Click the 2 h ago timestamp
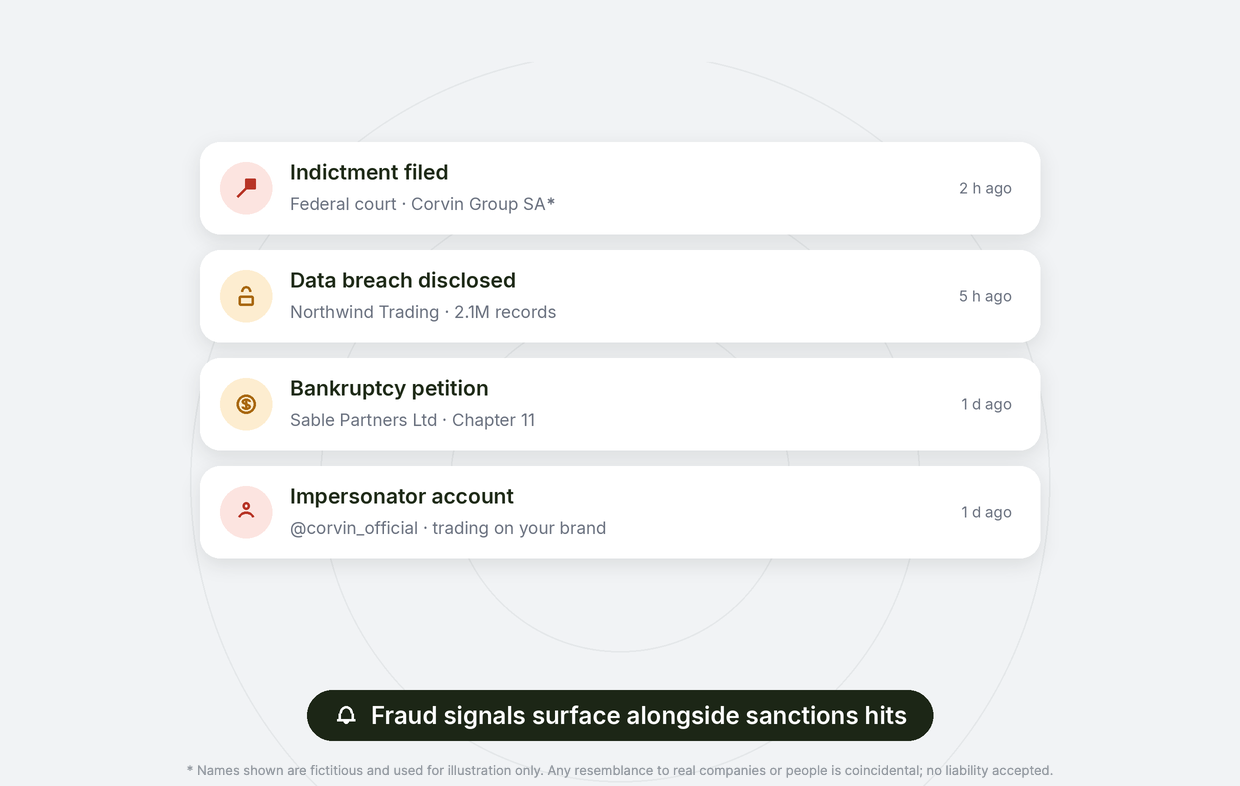This screenshot has height=786, width=1240. [x=985, y=188]
